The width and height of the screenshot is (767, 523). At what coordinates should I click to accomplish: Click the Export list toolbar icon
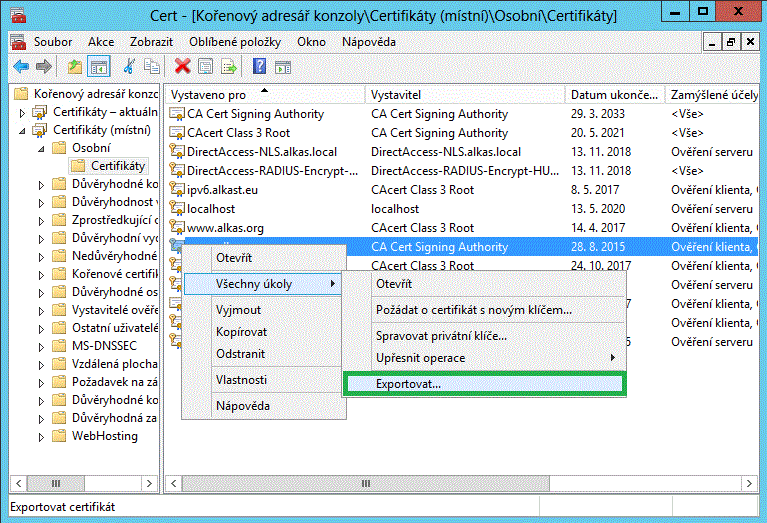tap(229, 67)
